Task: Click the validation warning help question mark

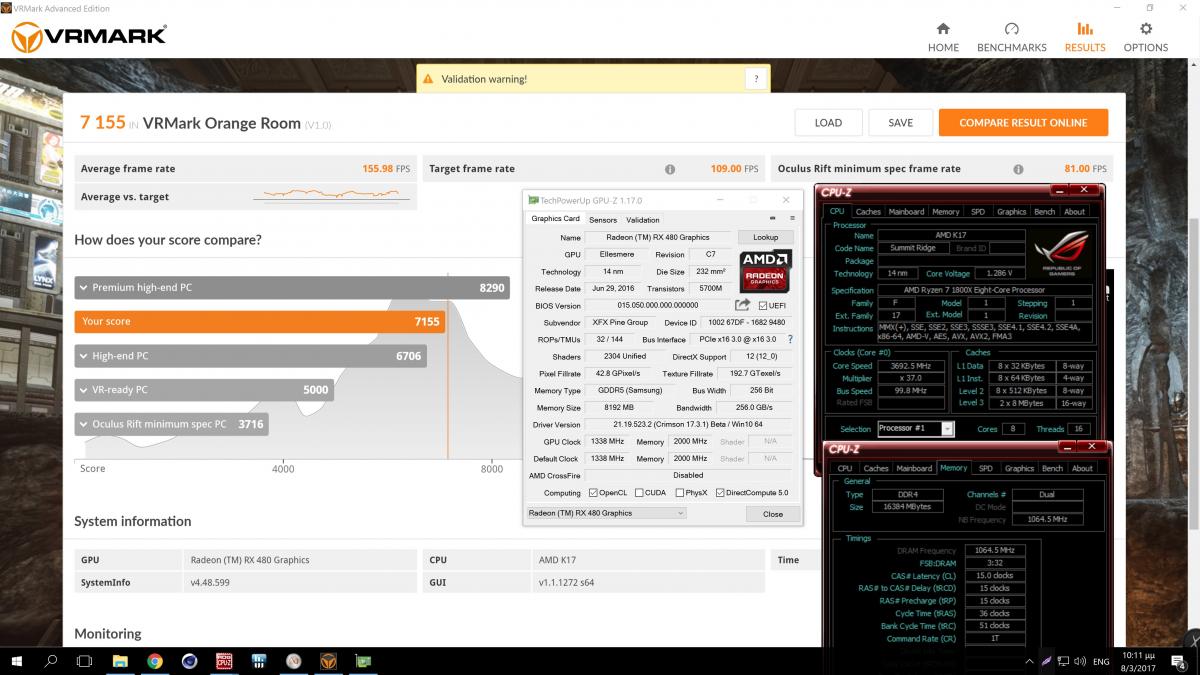Action: pyautogui.click(x=757, y=79)
